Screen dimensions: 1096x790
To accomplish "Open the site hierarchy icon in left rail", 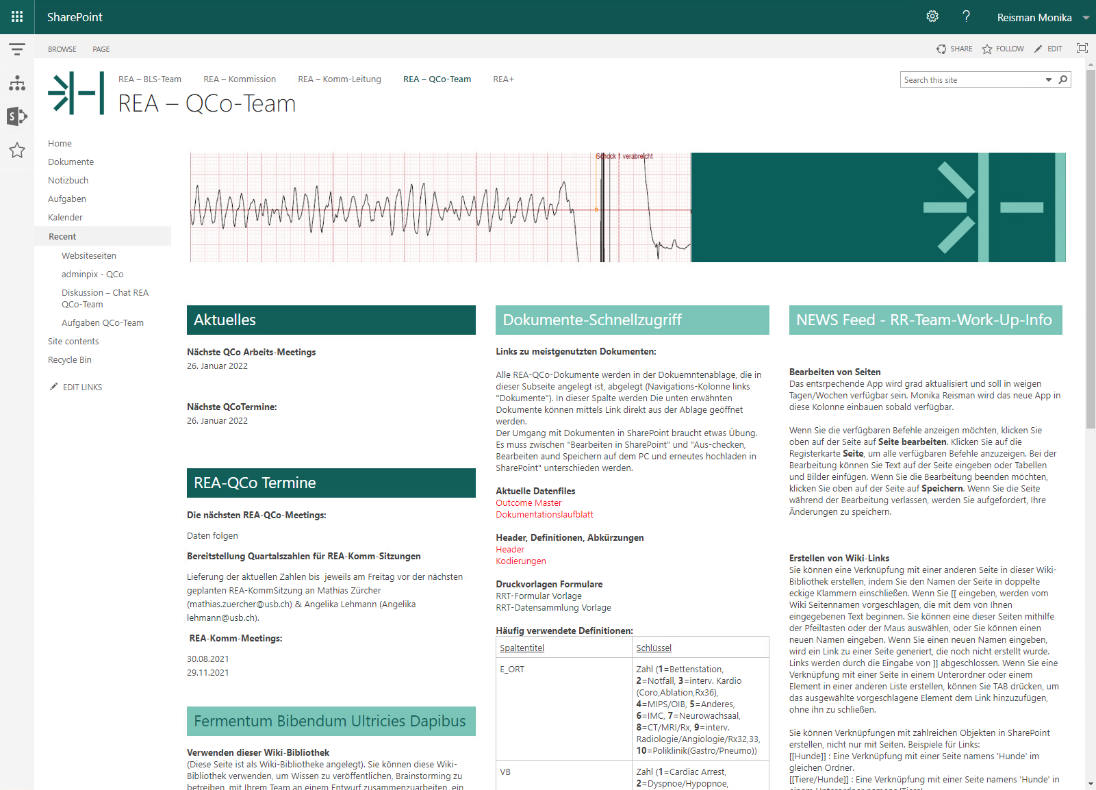I will pos(17,83).
